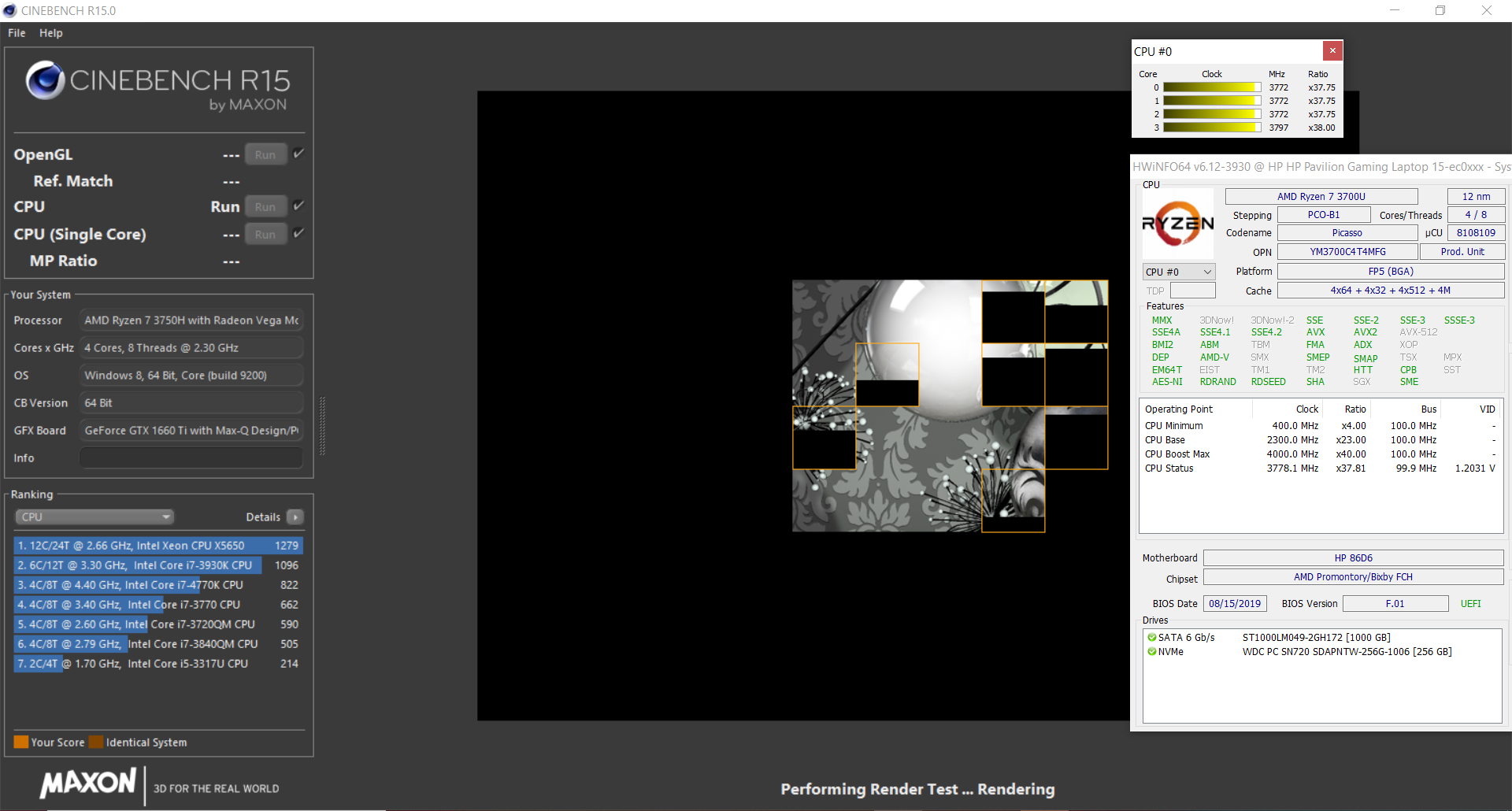Click the render preview image
The height and width of the screenshot is (811, 1512).
coord(950,406)
